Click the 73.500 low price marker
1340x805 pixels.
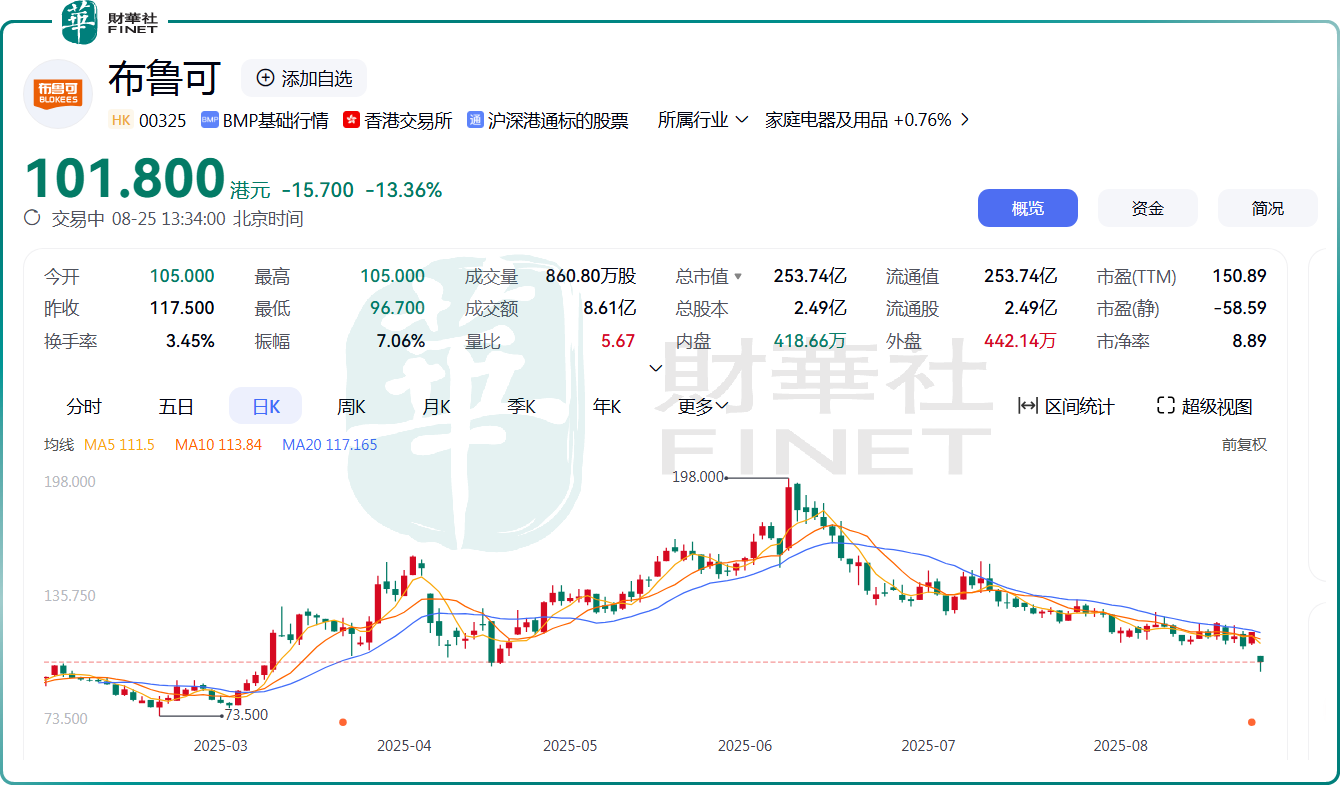246,715
